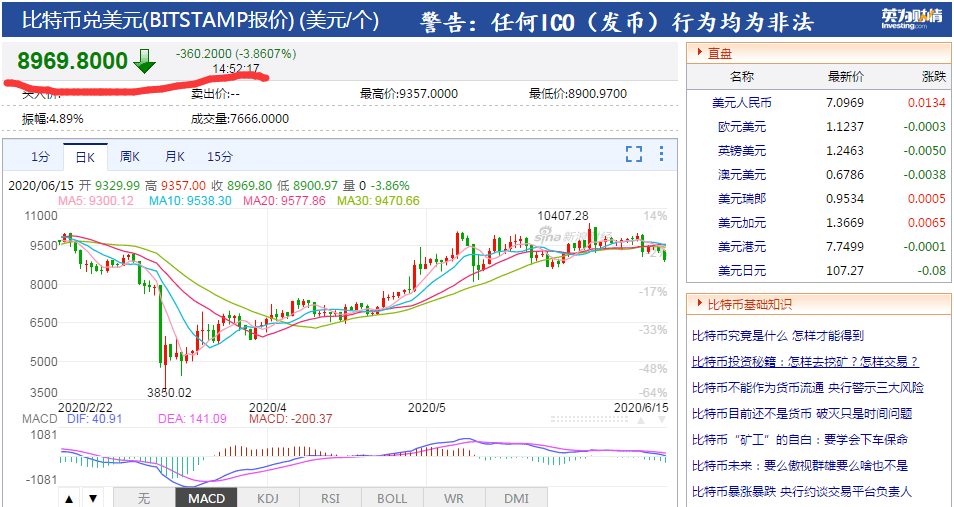Click the DEA: 141.09 label
This screenshot has width=954, height=507.
(192, 419)
